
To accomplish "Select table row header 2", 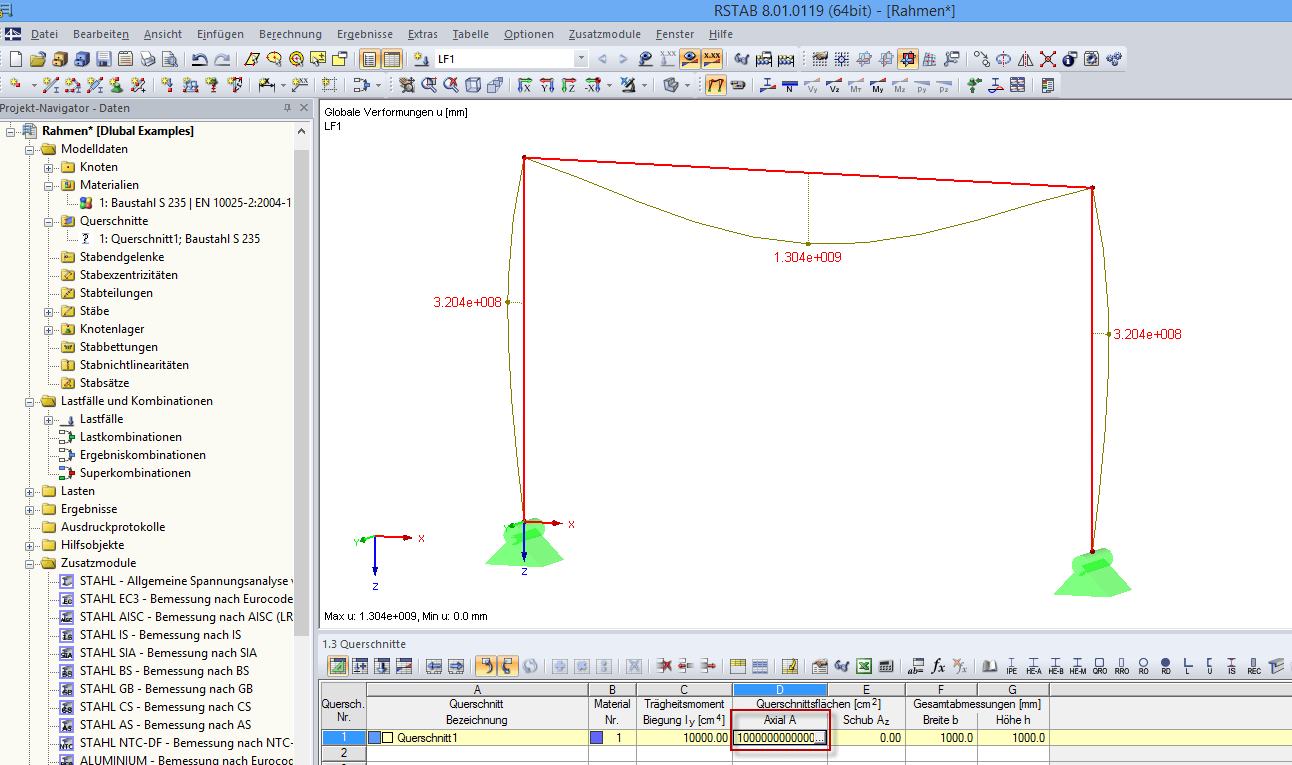I will (343, 753).
